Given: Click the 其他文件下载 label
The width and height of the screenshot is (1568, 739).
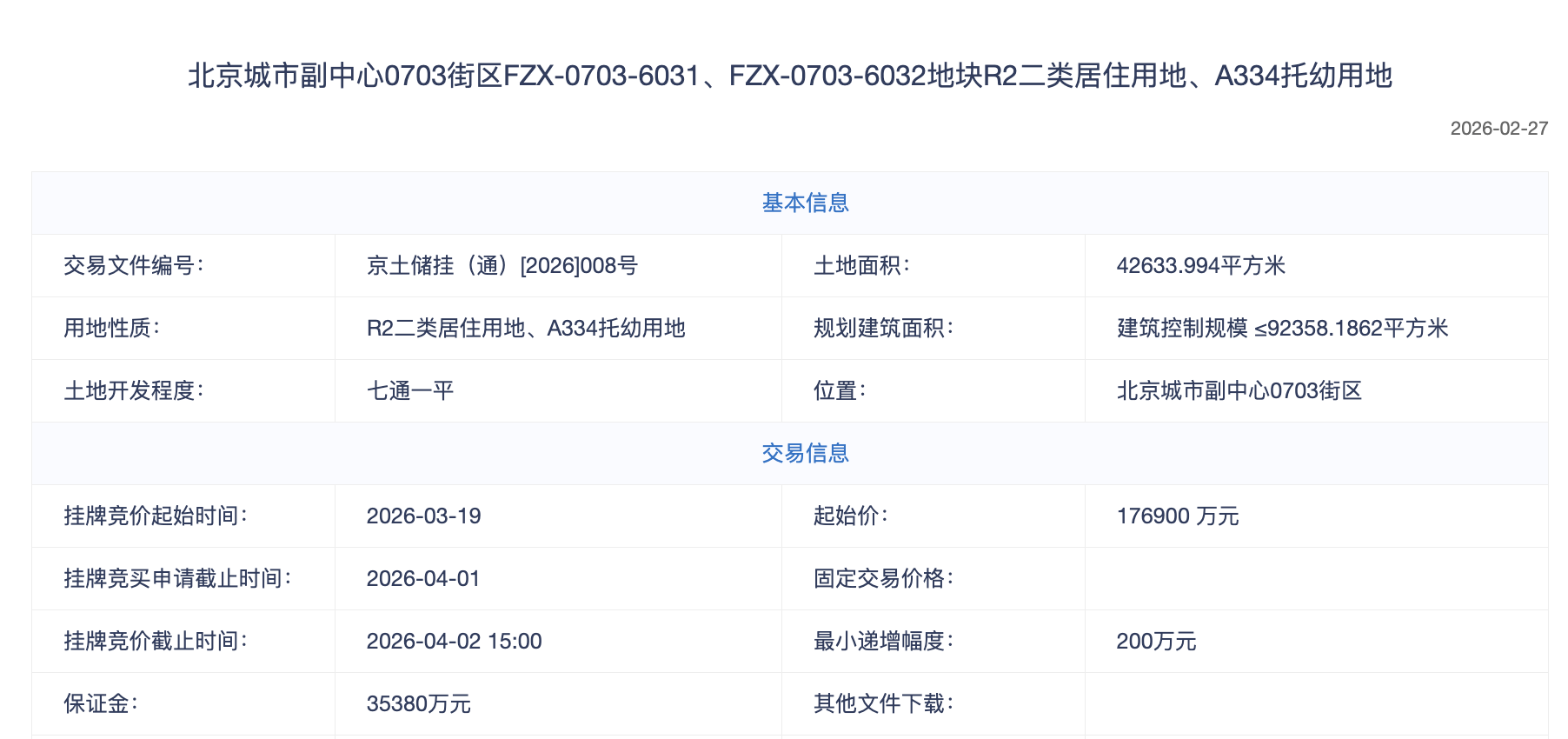Looking at the screenshot, I should (x=883, y=704).
